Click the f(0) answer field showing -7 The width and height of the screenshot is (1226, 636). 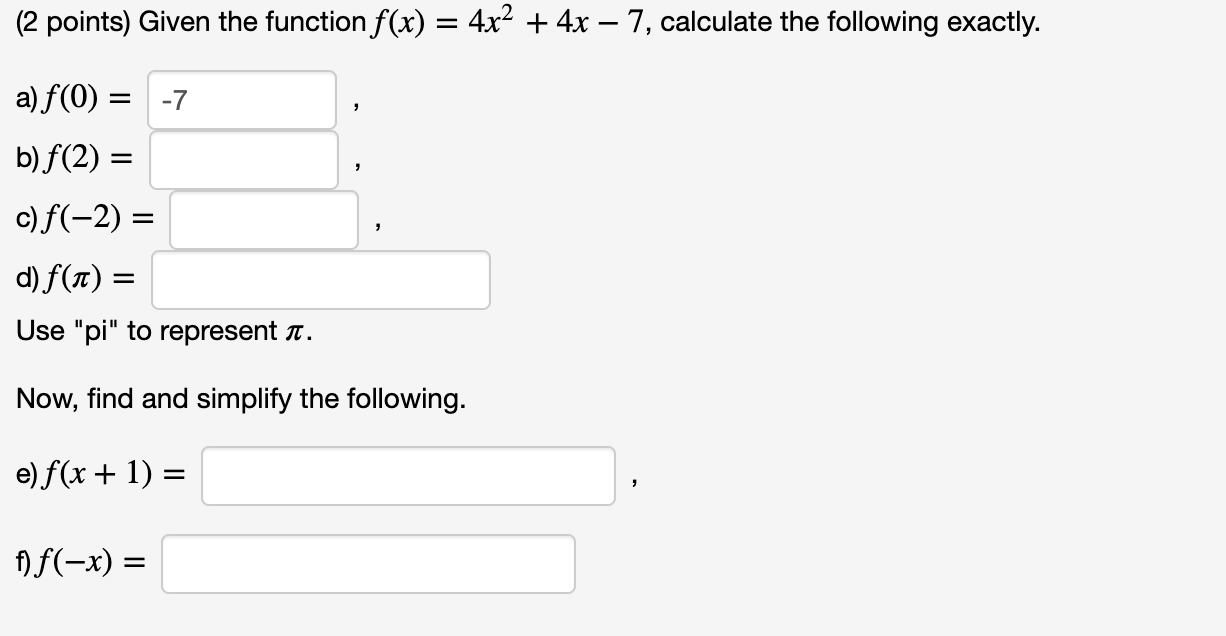click(241, 99)
